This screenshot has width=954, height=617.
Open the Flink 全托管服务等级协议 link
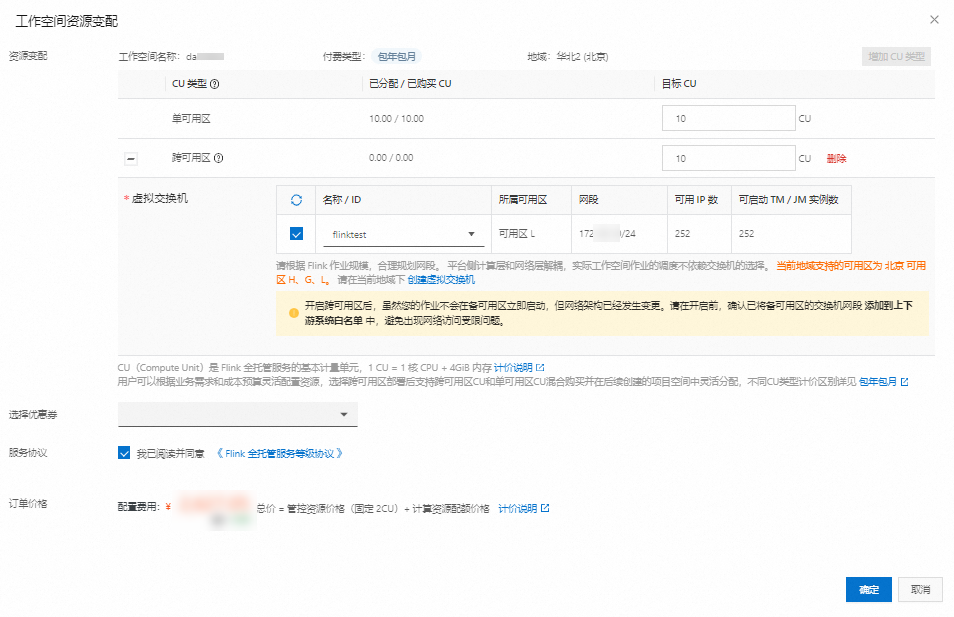coord(280,453)
